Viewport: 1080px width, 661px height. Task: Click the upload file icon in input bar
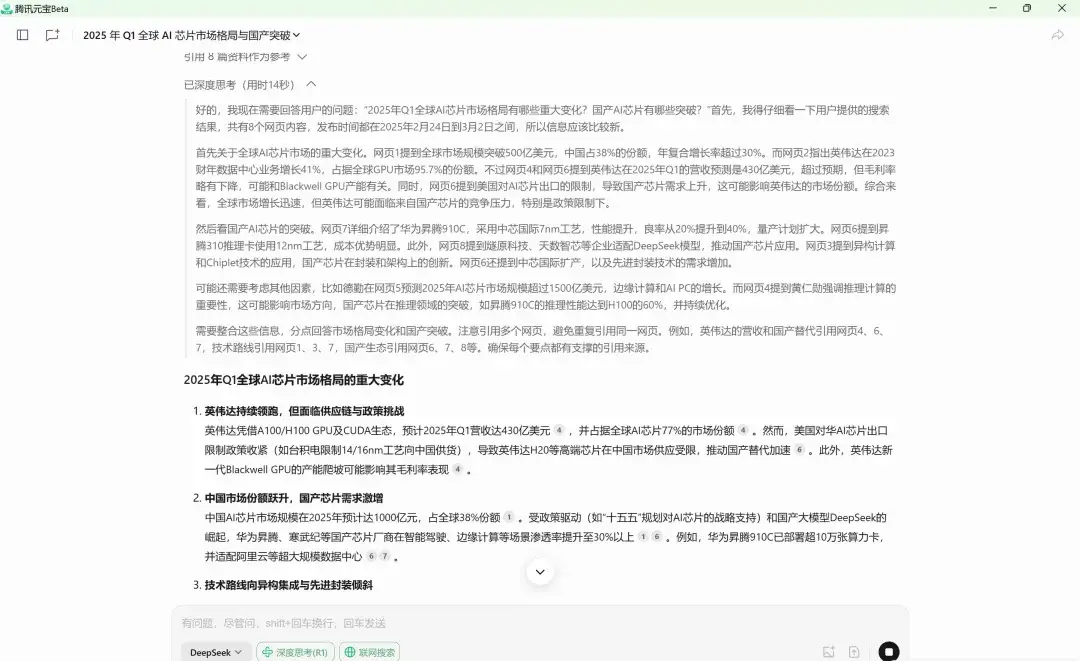854,652
